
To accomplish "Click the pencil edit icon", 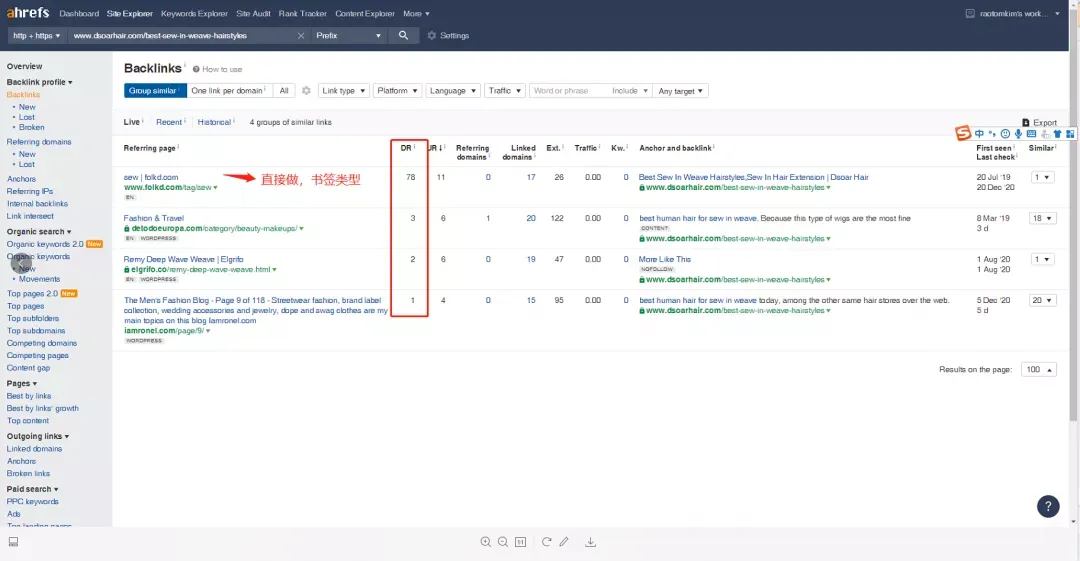I will [x=564, y=542].
